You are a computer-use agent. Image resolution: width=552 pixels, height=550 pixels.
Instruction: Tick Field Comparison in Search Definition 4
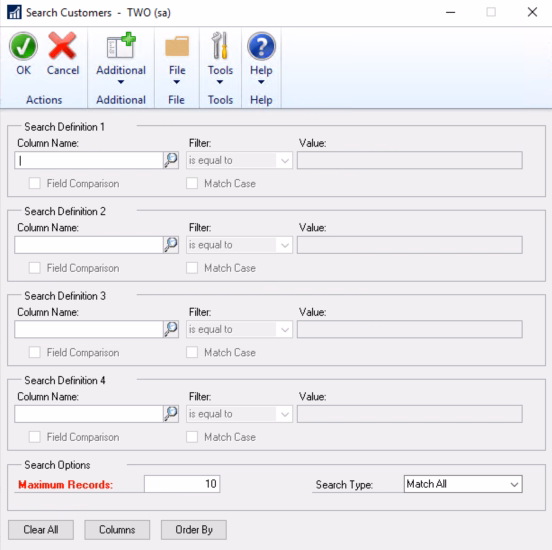point(34,437)
